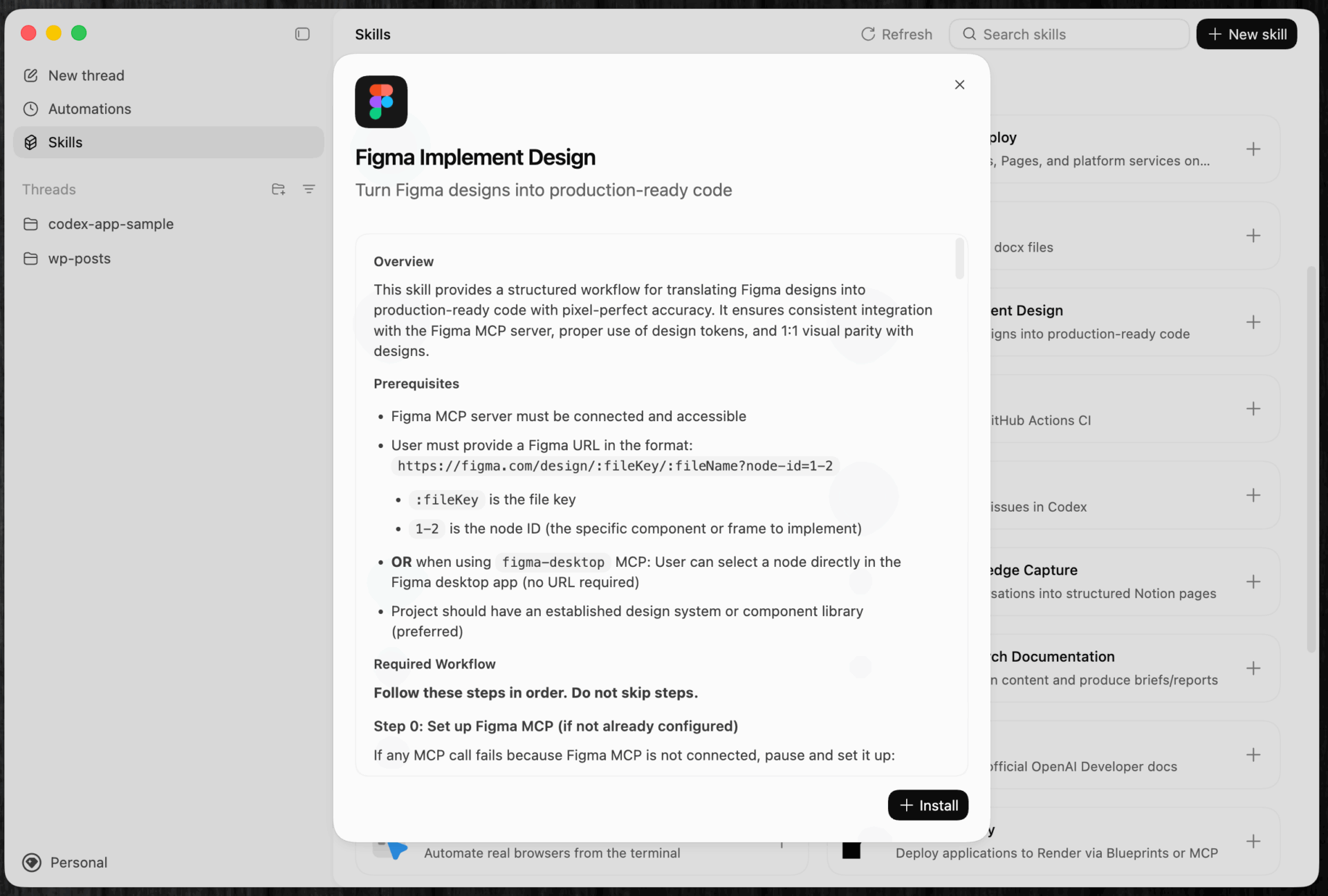Open Automations in the sidebar
The height and width of the screenshot is (896, 1328).
(89, 109)
